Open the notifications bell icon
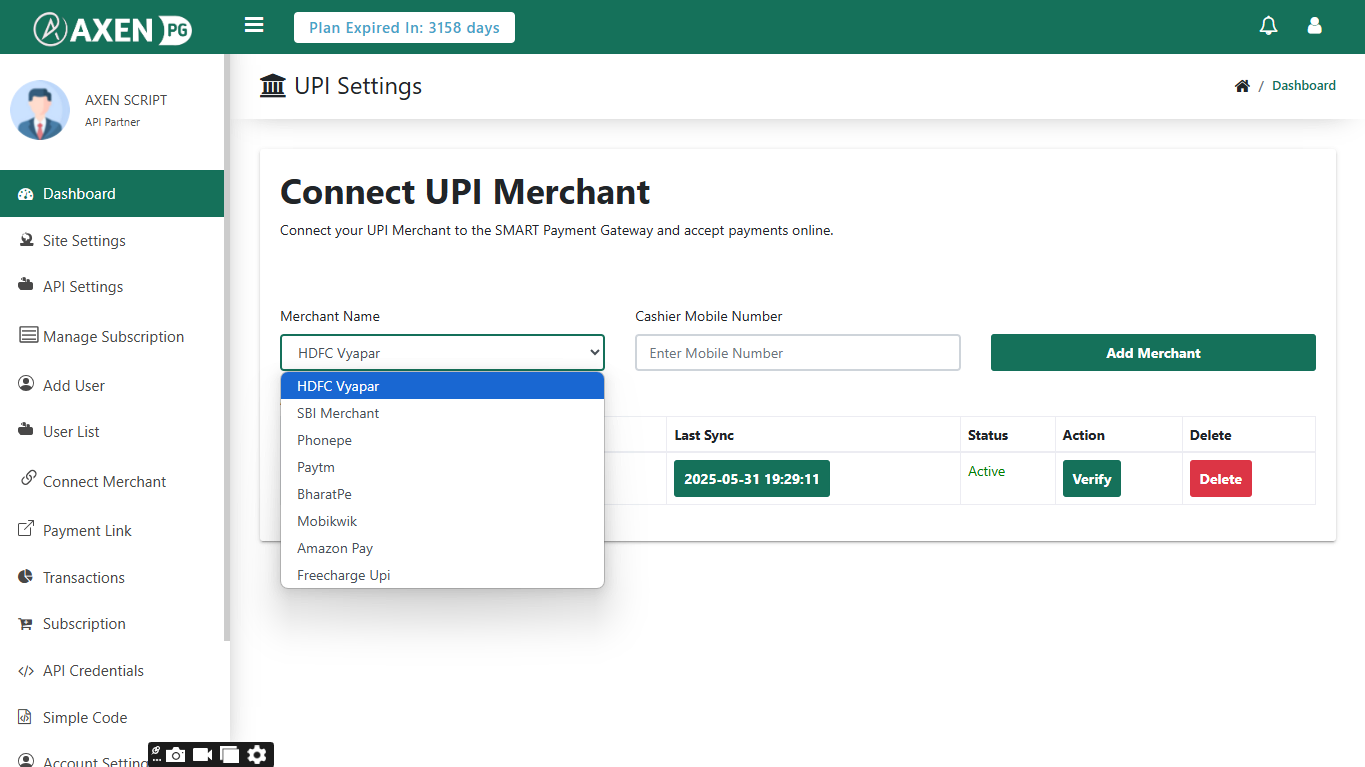1365x767 pixels. (x=1268, y=26)
